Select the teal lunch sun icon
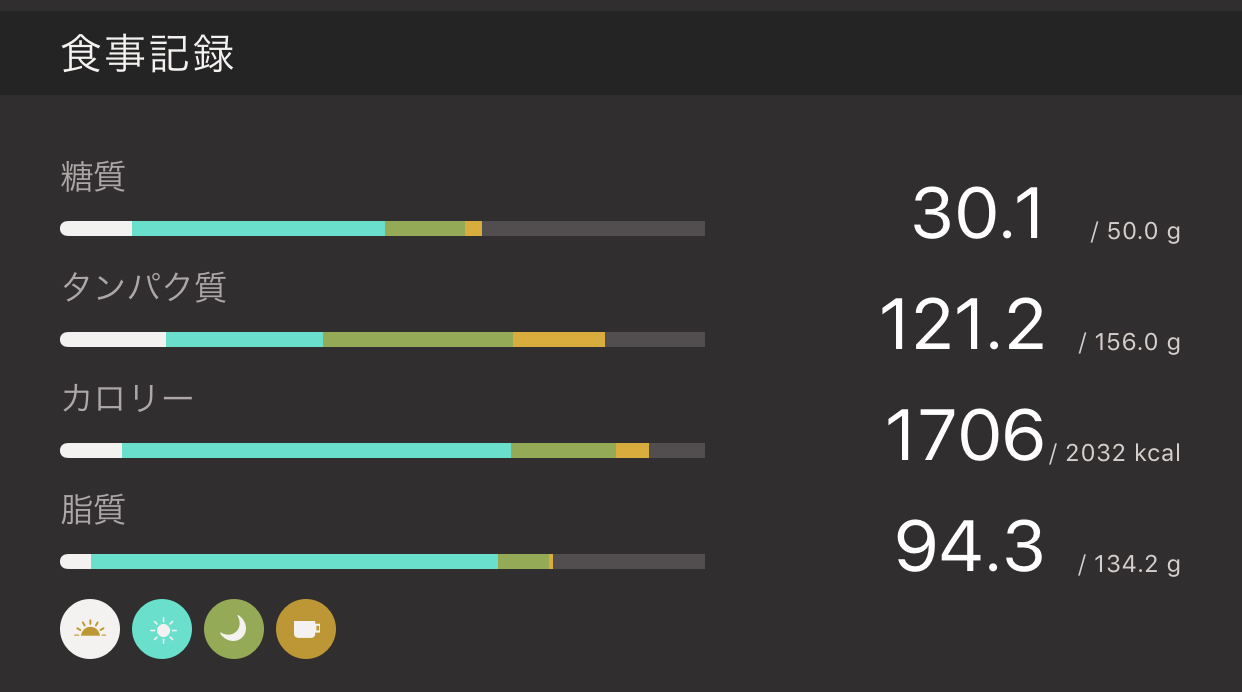The image size is (1242, 692). click(162, 629)
